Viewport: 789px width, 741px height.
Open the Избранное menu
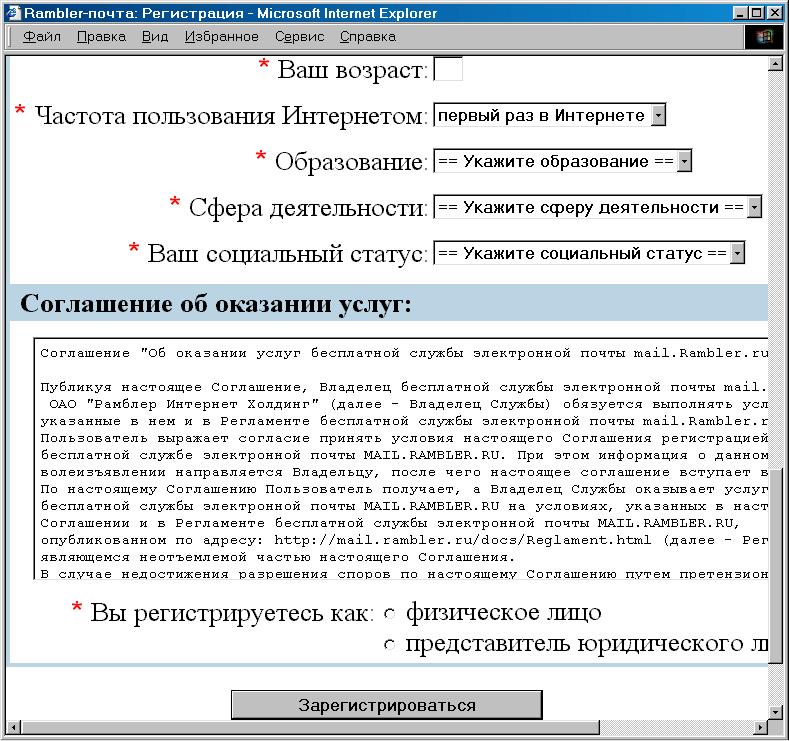click(221, 37)
